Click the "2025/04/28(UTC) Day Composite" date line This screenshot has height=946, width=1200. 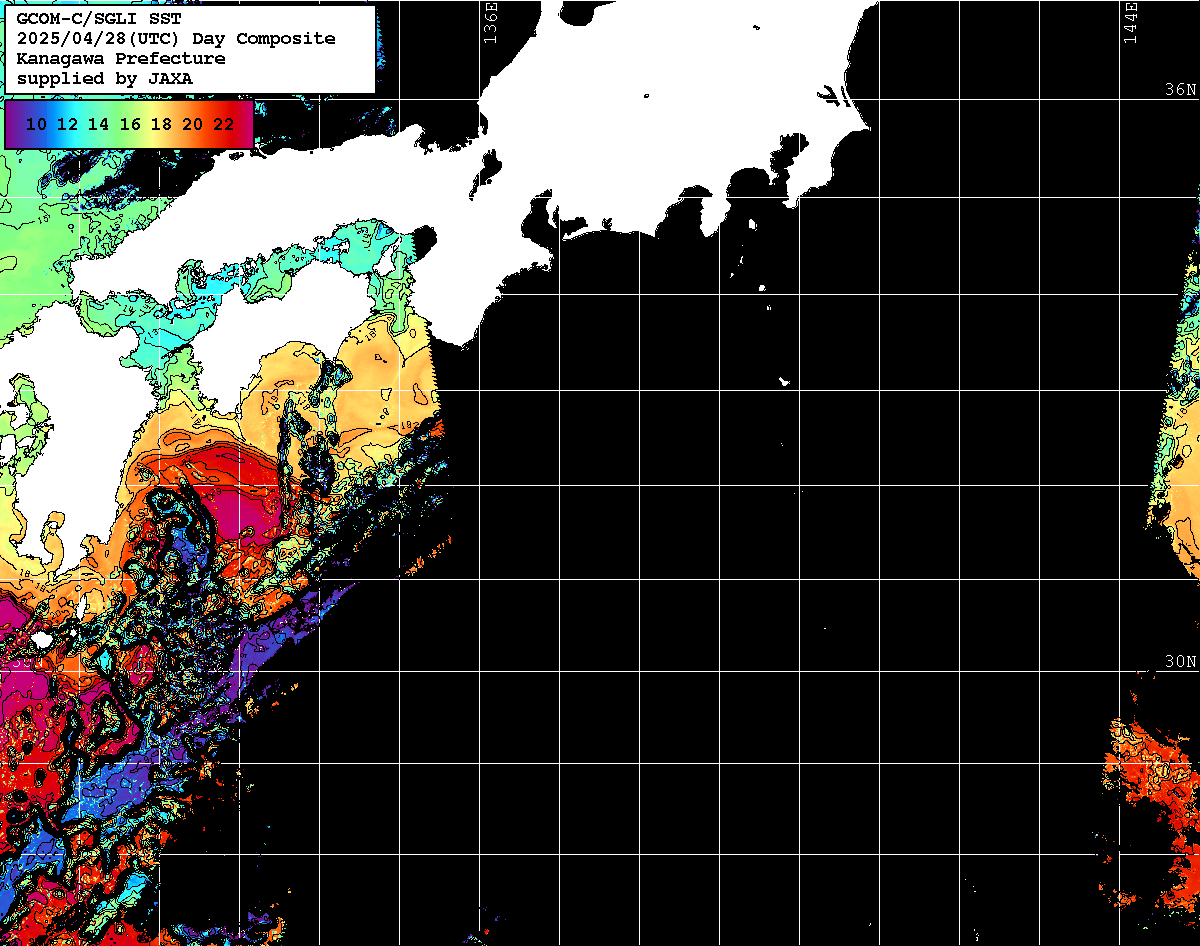176,39
